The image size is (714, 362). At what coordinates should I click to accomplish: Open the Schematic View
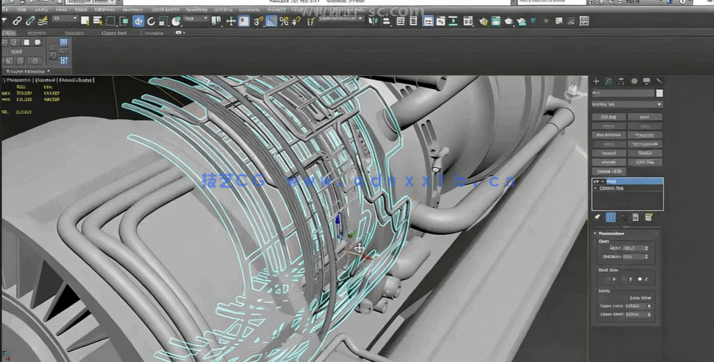tap(454, 21)
